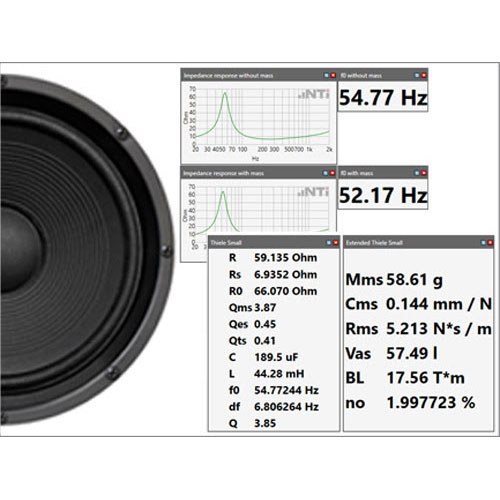Click blue options icon on f0 with mass panel
This screenshot has width=500, height=500.
click(417, 173)
